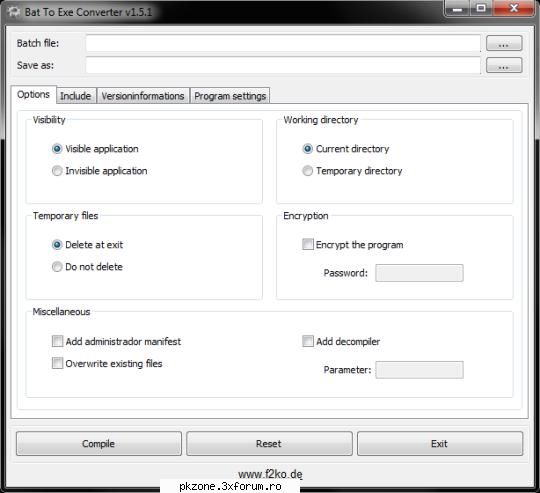Switch to the Include tab
The width and height of the screenshot is (540, 493).
click(x=76, y=96)
